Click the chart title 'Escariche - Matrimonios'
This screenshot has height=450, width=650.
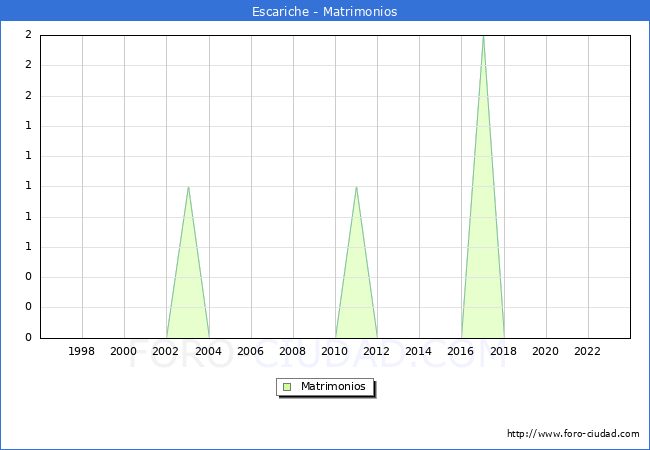(325, 11)
